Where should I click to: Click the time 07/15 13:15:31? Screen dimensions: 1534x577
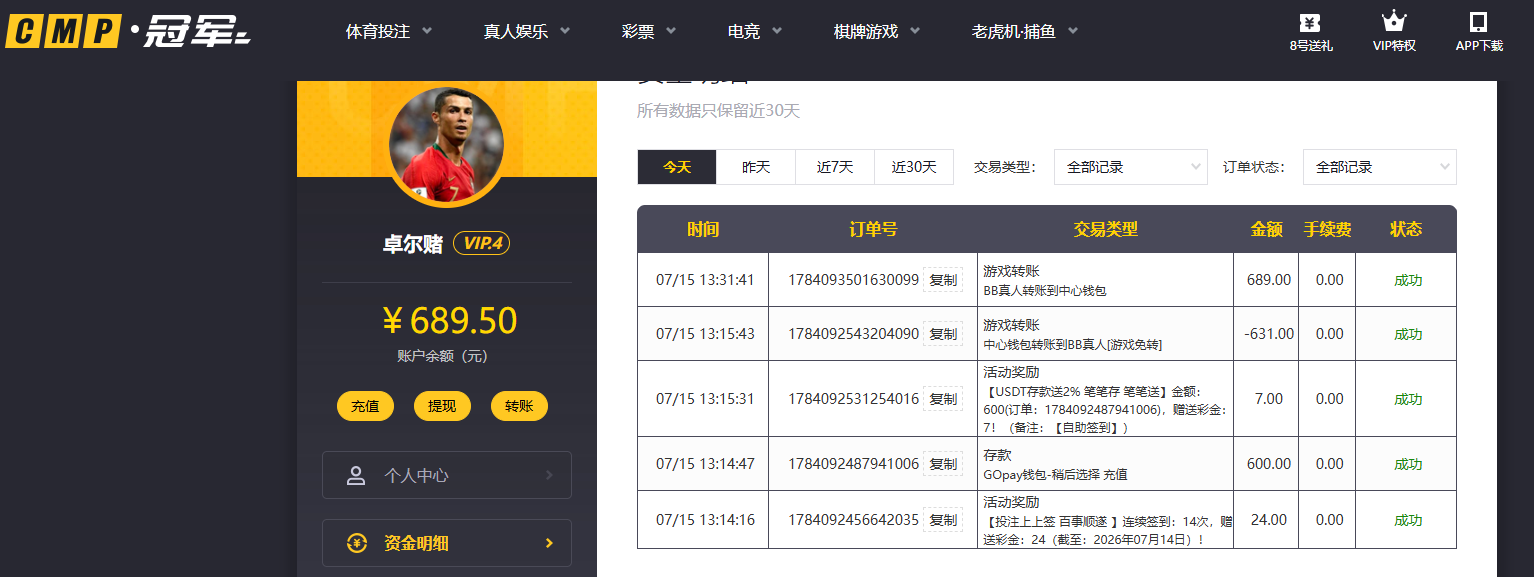[x=705, y=399]
